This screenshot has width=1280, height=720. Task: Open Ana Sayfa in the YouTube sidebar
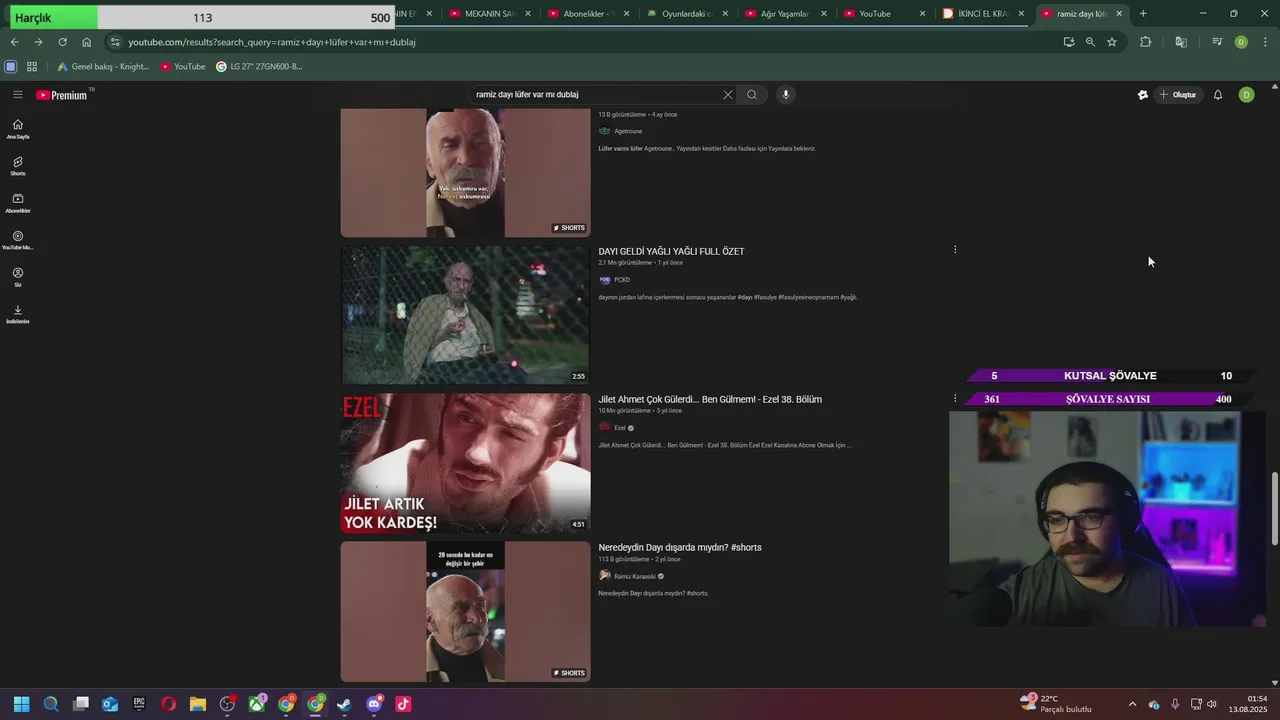point(17,129)
